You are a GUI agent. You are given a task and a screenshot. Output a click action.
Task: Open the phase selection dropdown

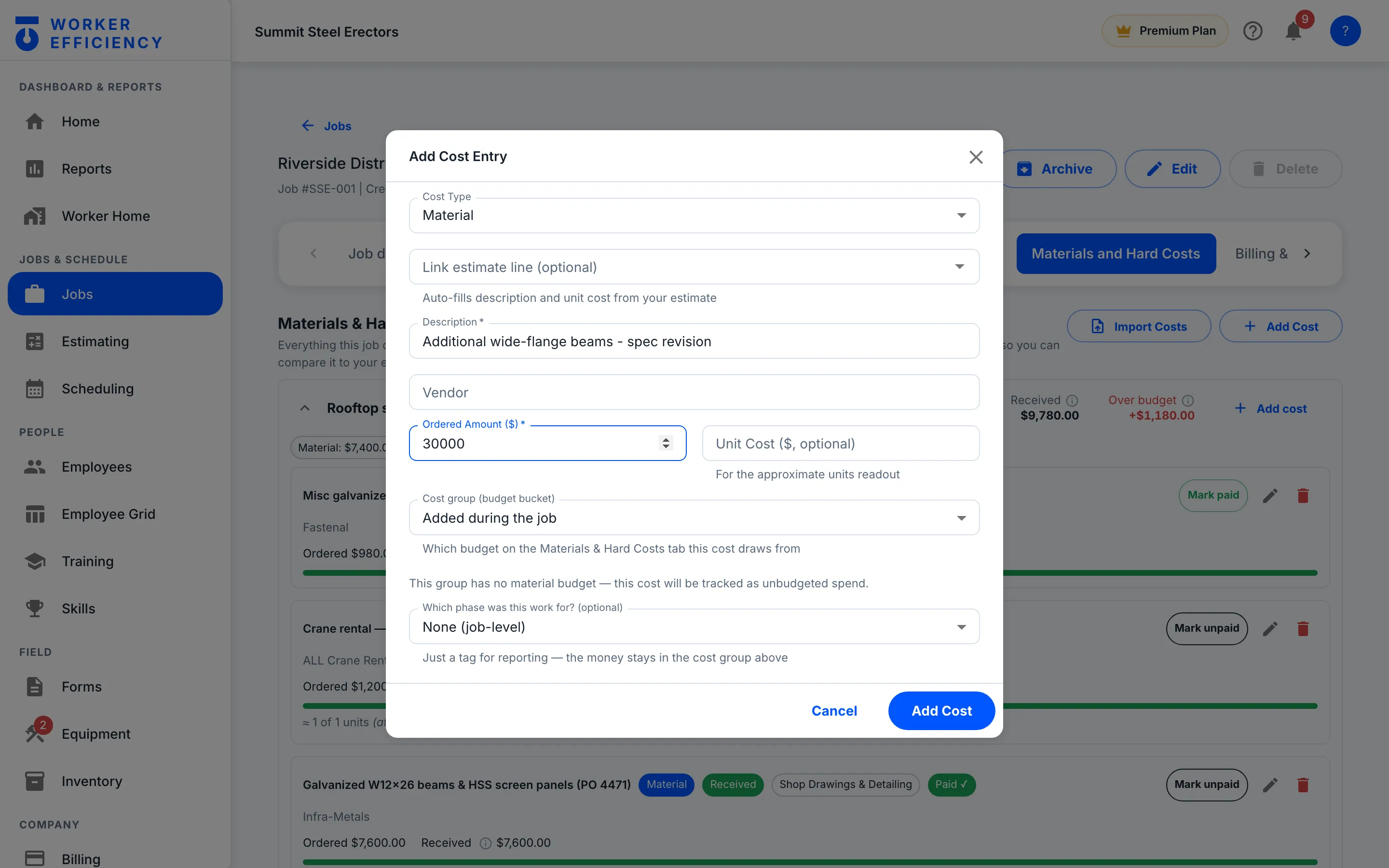pyautogui.click(x=694, y=627)
